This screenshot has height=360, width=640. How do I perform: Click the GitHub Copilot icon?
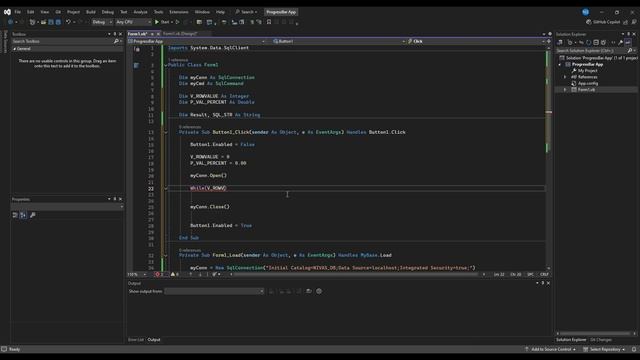588,22
